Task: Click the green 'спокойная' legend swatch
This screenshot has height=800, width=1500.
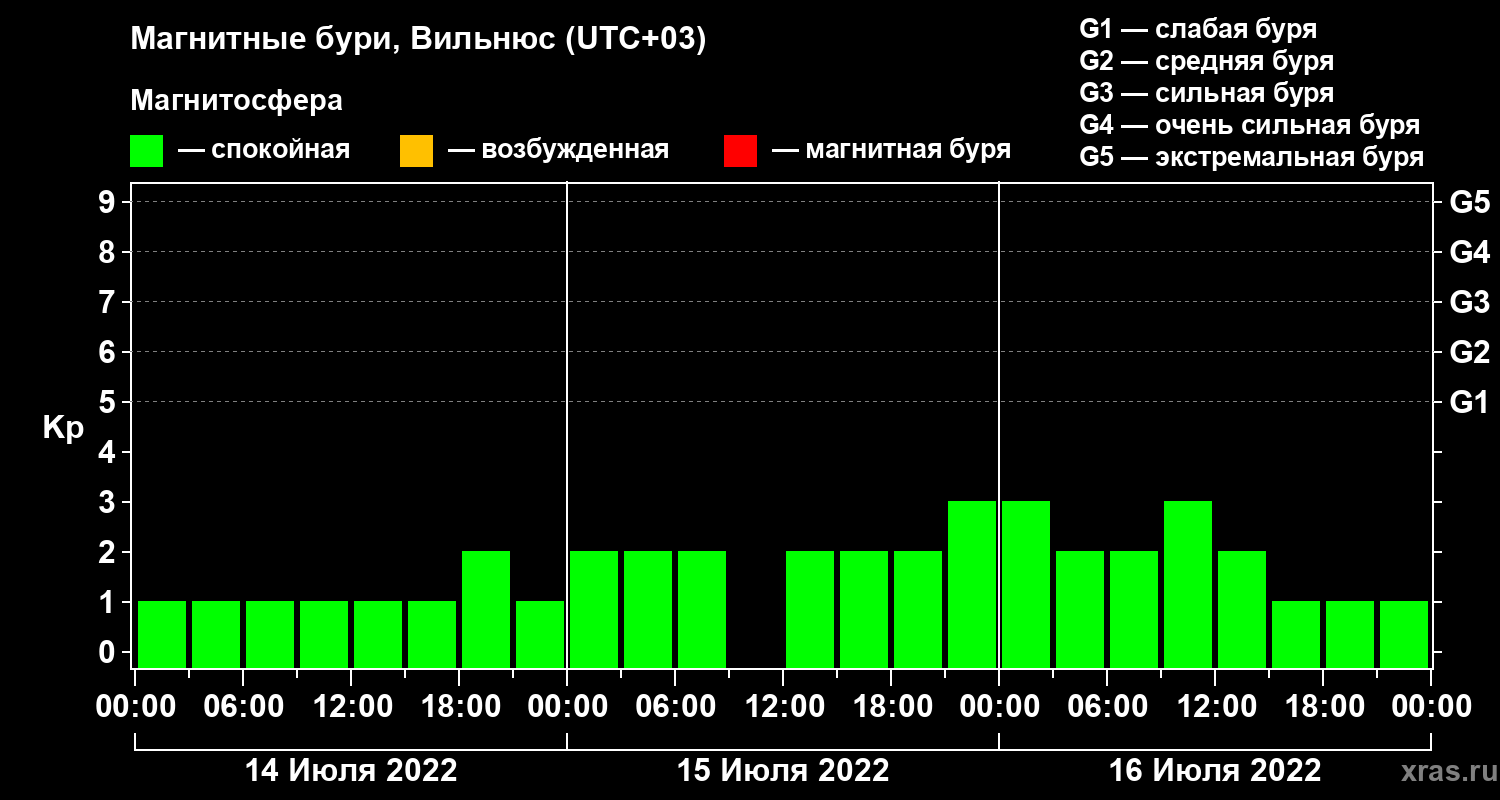Action: [x=146, y=151]
